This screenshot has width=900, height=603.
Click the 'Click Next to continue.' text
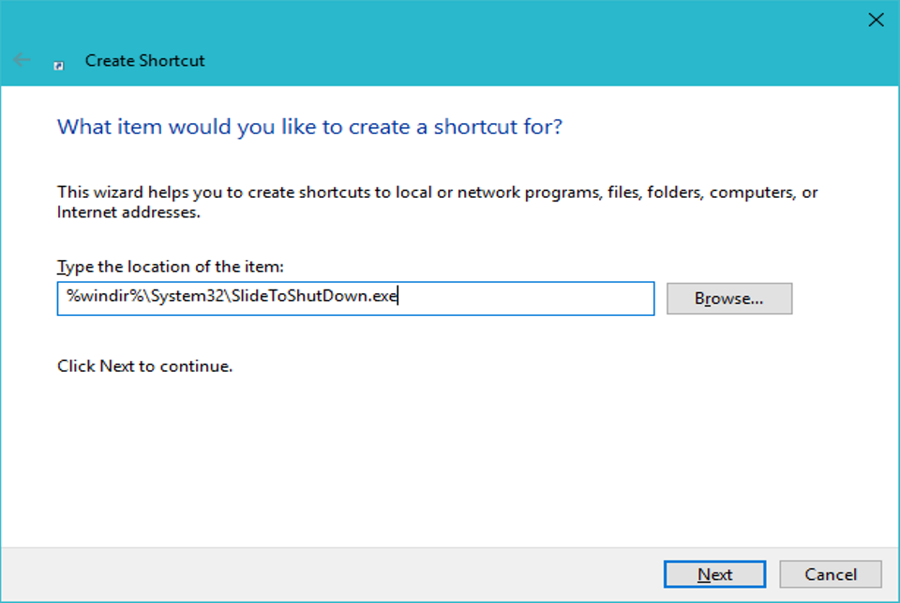click(x=145, y=366)
